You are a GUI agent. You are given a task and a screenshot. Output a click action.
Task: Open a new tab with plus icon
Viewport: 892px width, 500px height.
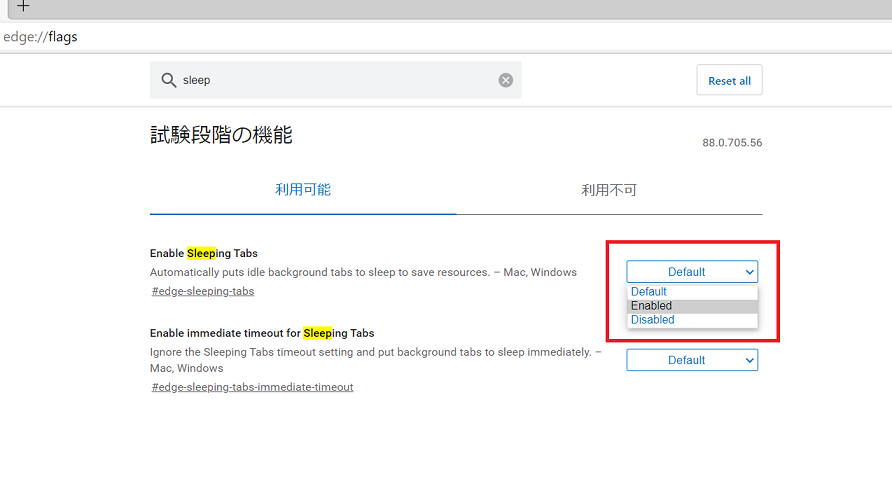point(23,6)
